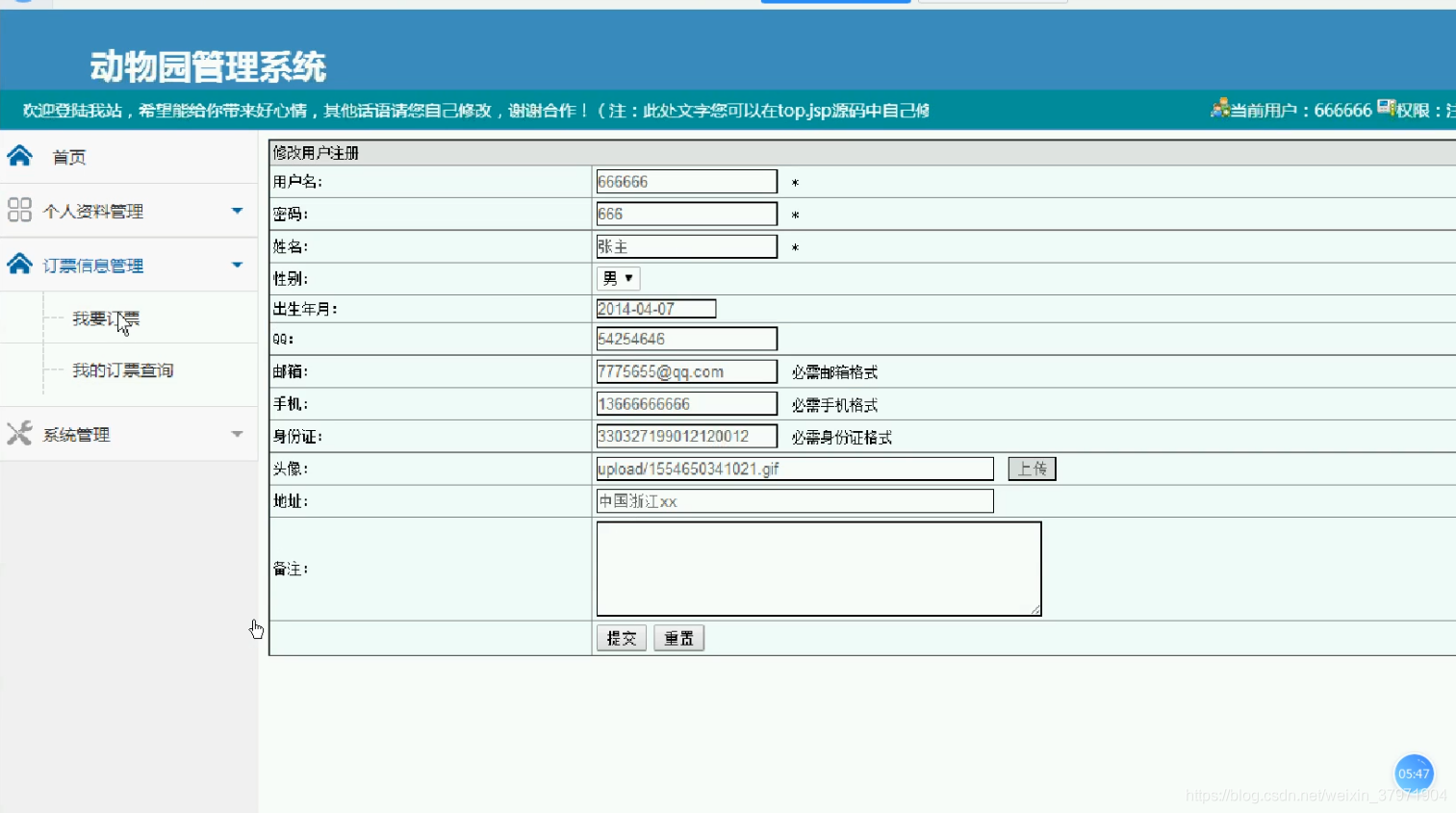Collapse the 个人资料管理 arrow
The height and width of the screenshot is (813, 1456).
pos(237,210)
